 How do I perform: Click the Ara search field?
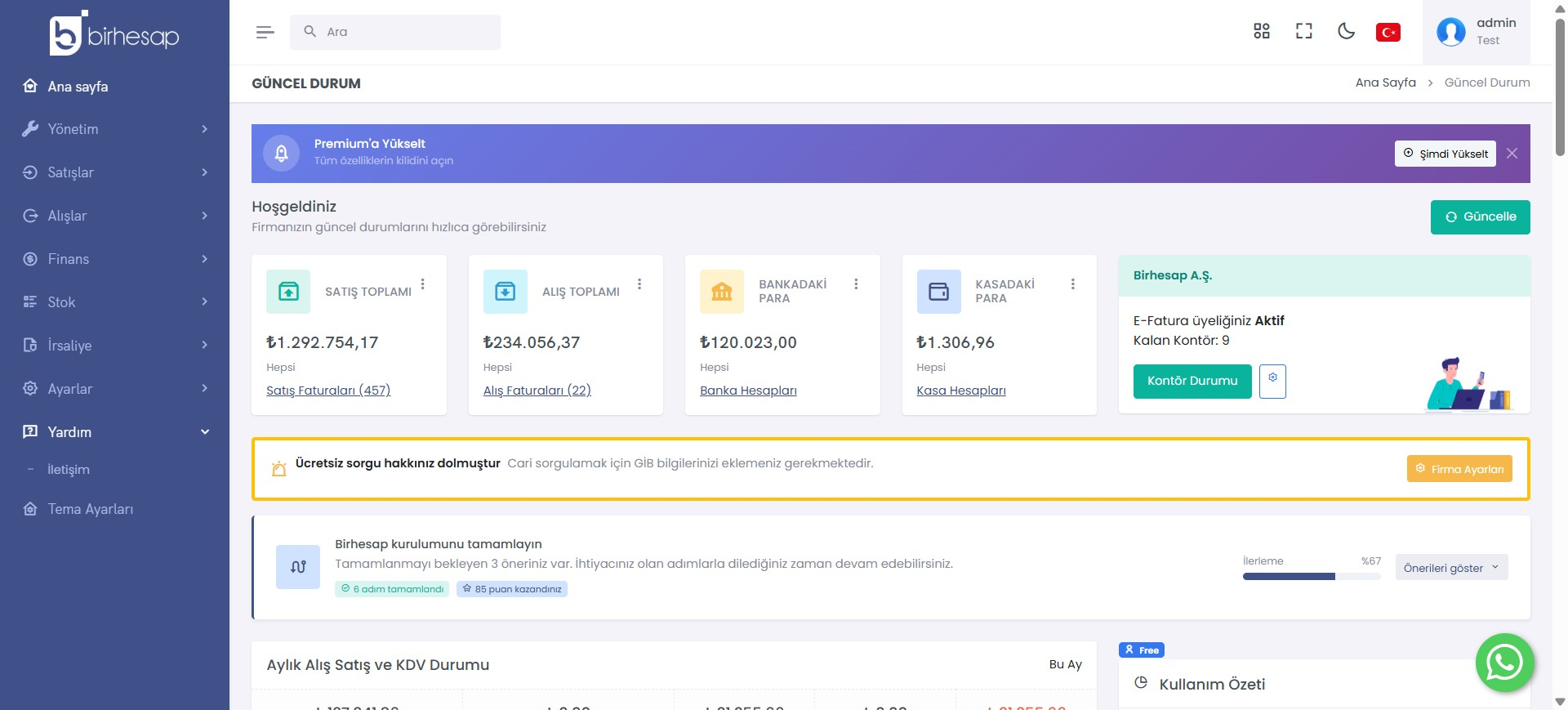395,32
